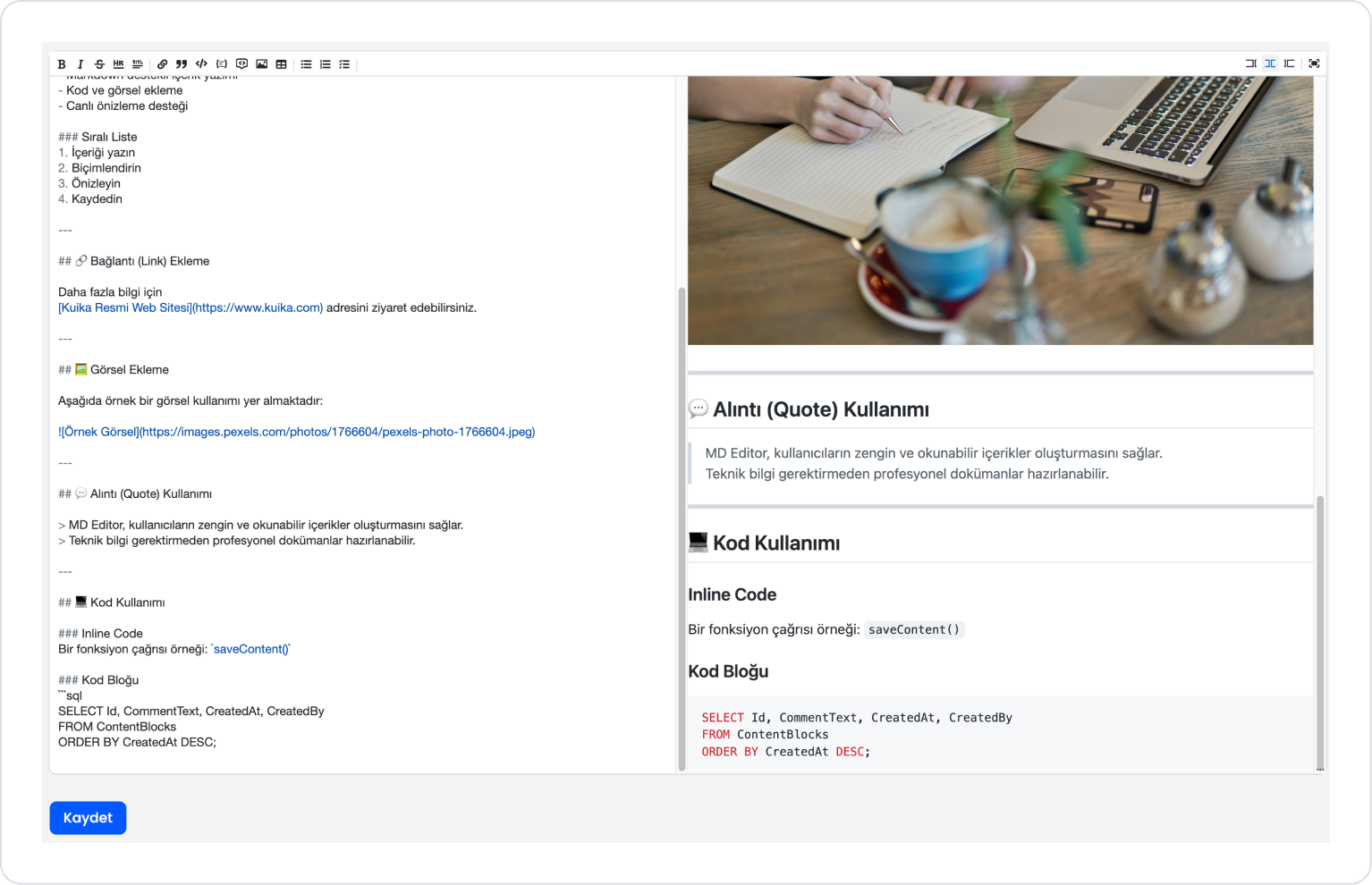Select the split live preview mode

click(1270, 63)
